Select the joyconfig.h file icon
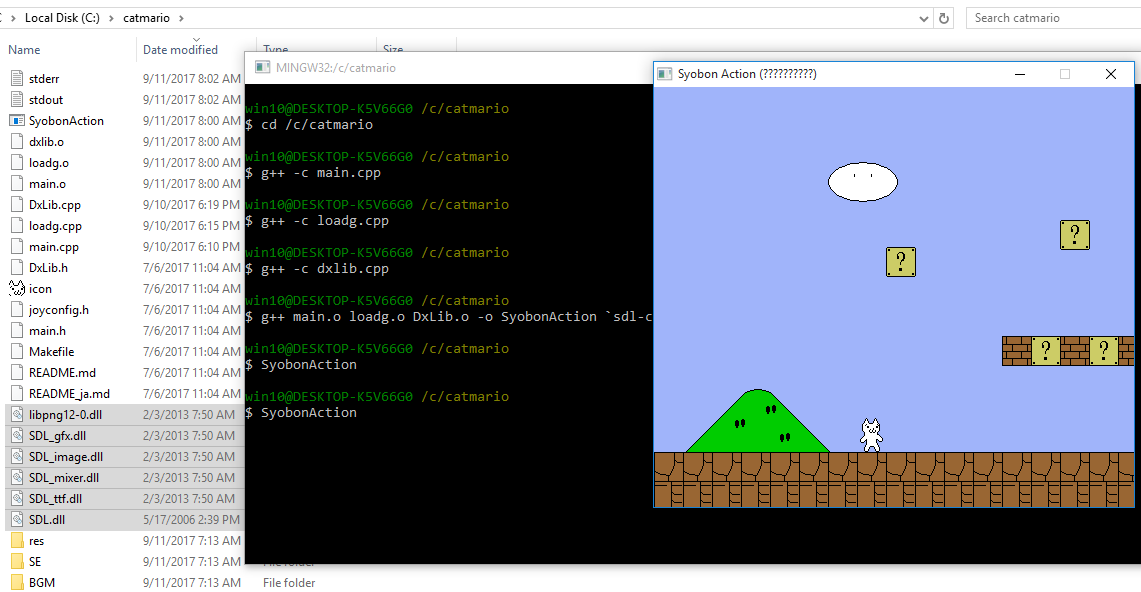This screenshot has height=592, width=1141. (x=17, y=310)
